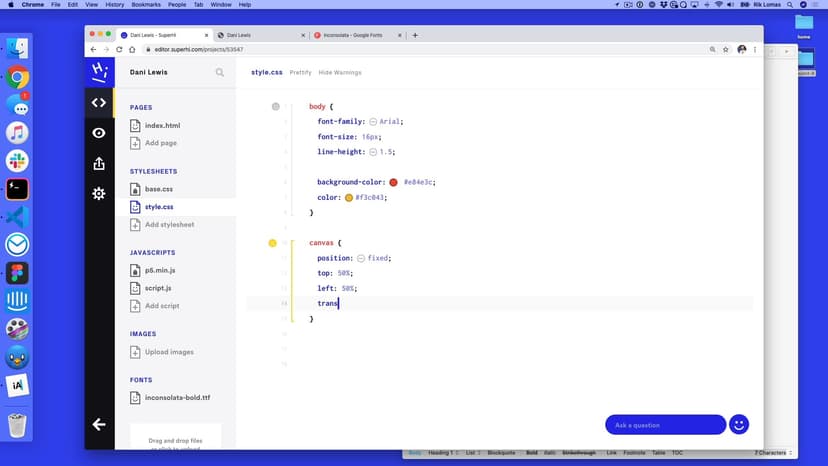Open the History menu in menu bar

(114, 5)
